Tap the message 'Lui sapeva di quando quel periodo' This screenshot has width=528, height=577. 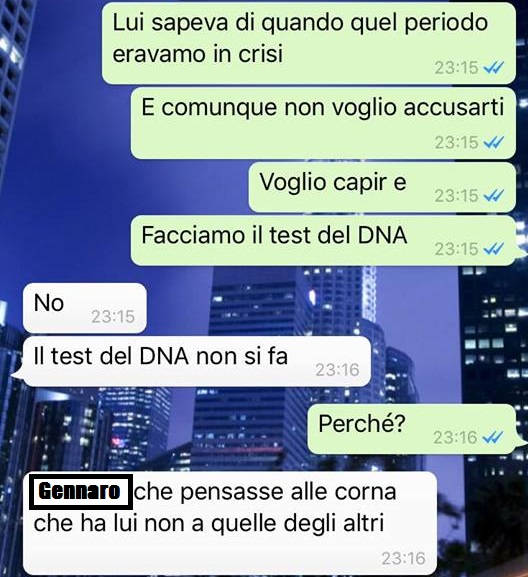pyautogui.click(x=308, y=43)
